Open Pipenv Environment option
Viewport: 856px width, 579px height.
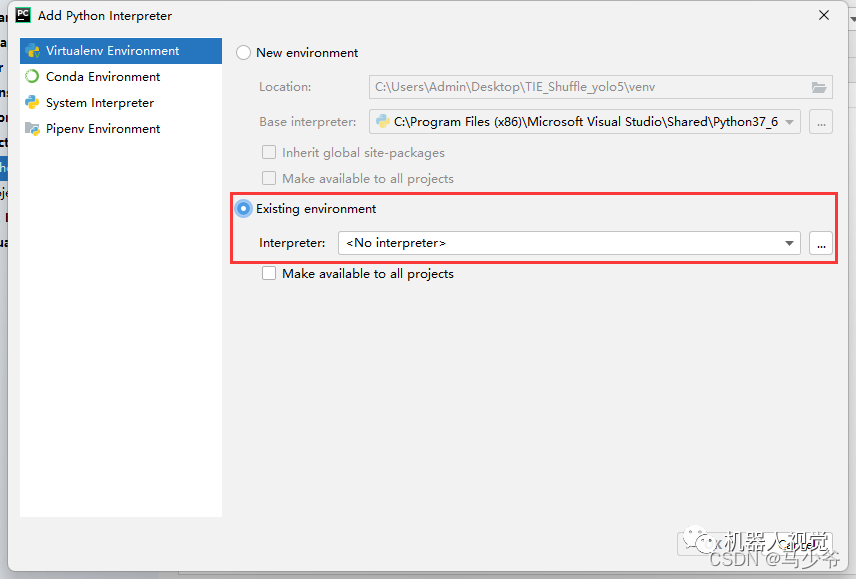point(121,129)
